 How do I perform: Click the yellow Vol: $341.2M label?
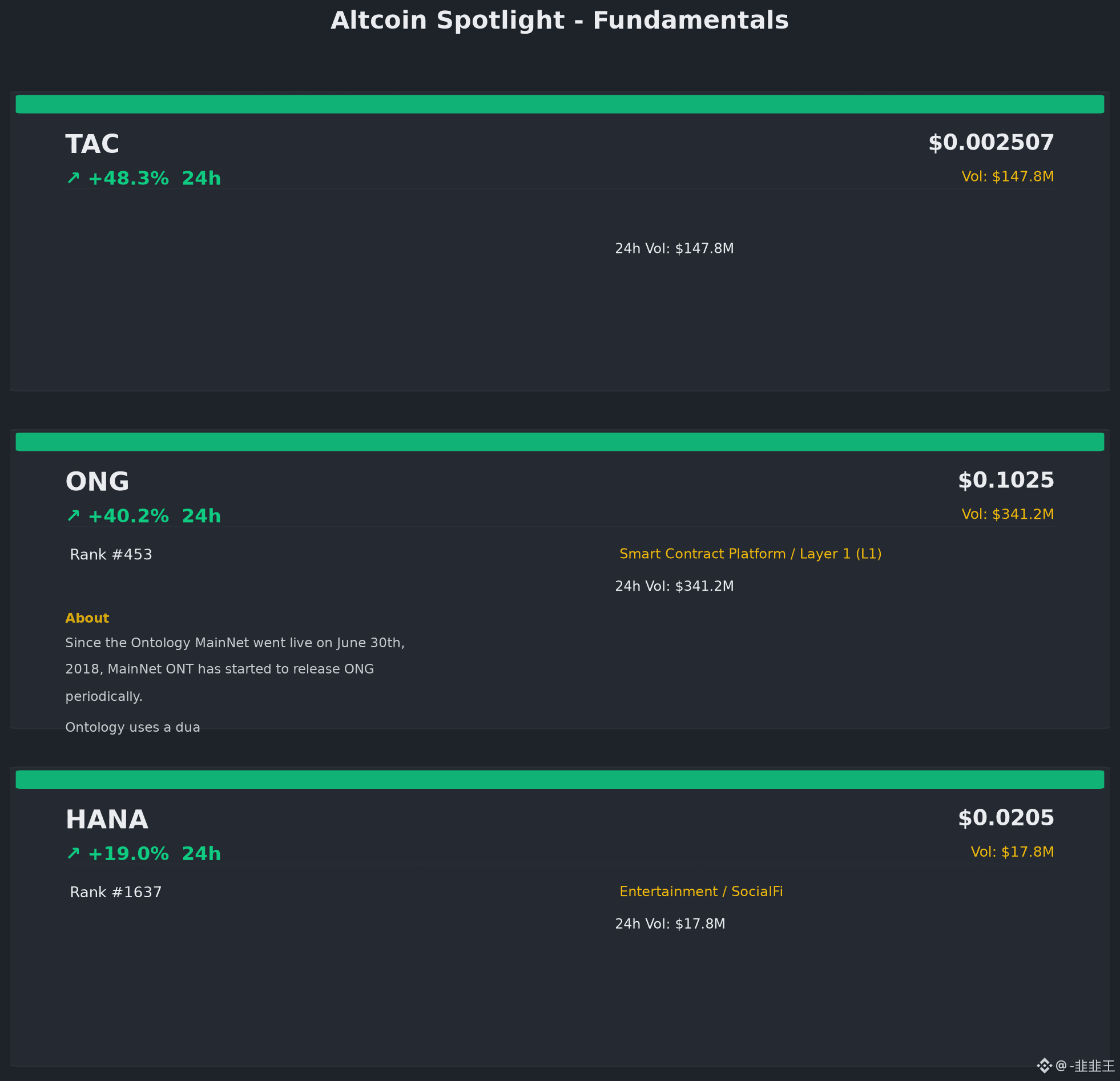(x=1008, y=514)
